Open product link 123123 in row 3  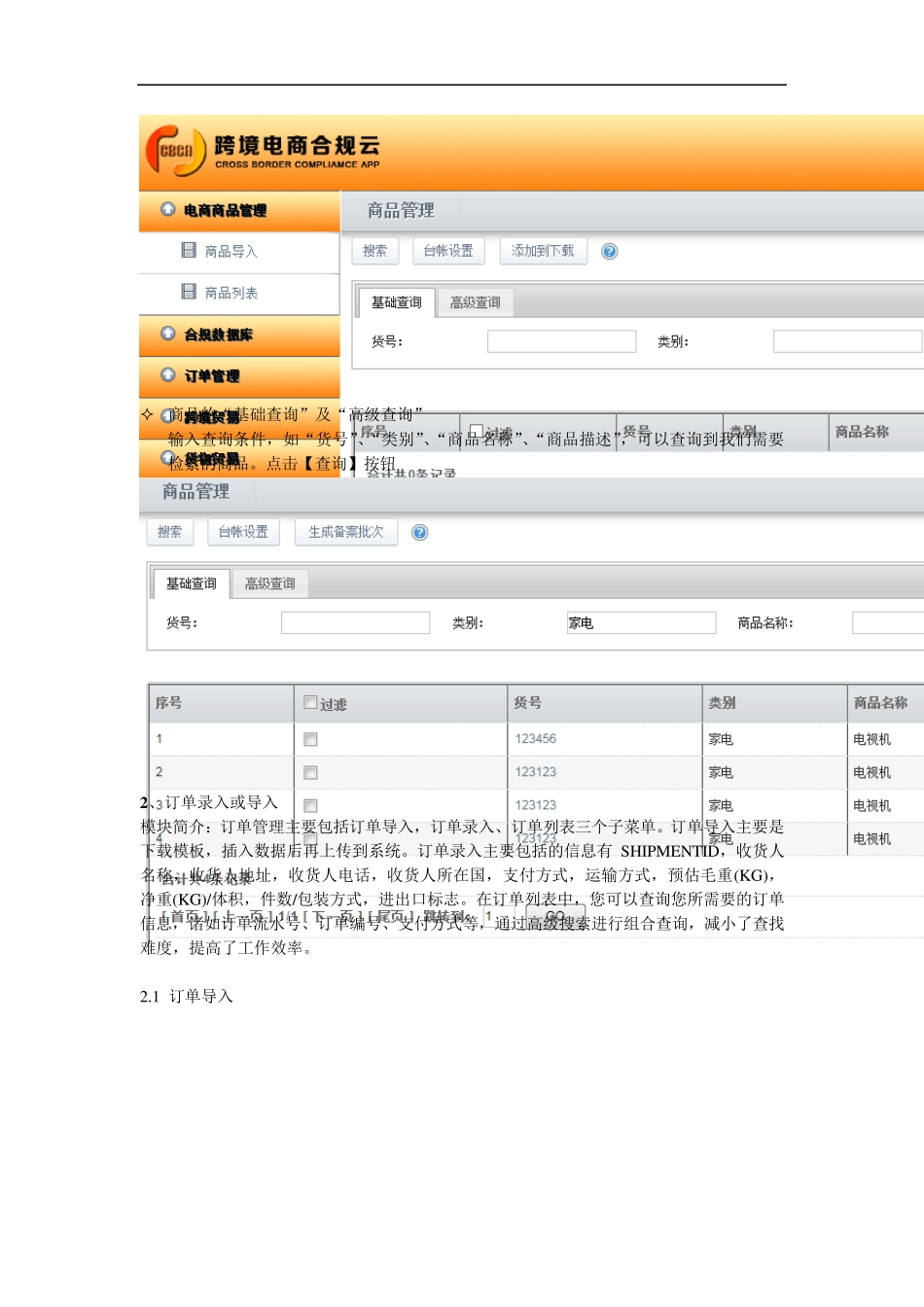(536, 805)
